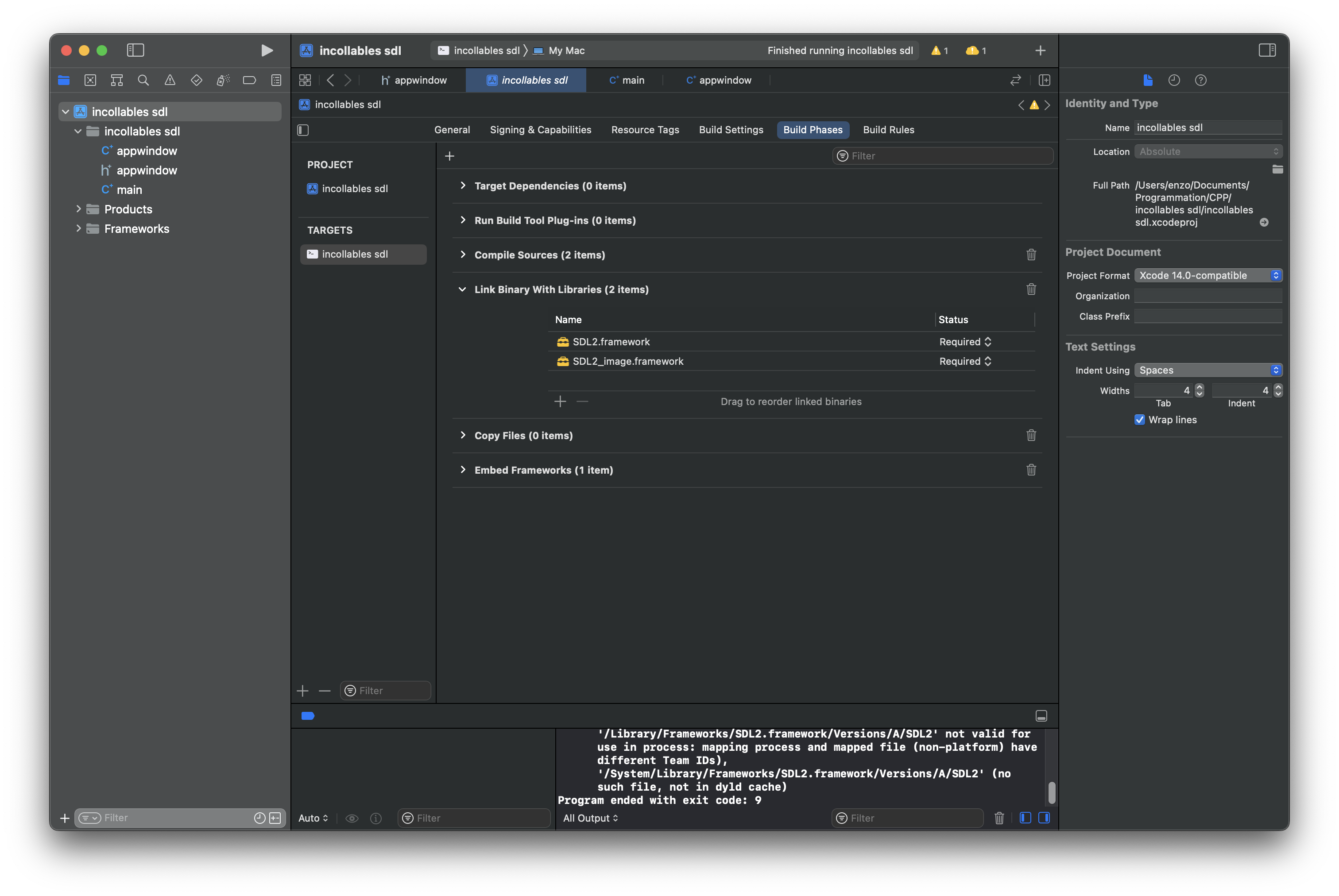Show the History inspector
This screenshot has width=1339, height=896.
(1174, 80)
